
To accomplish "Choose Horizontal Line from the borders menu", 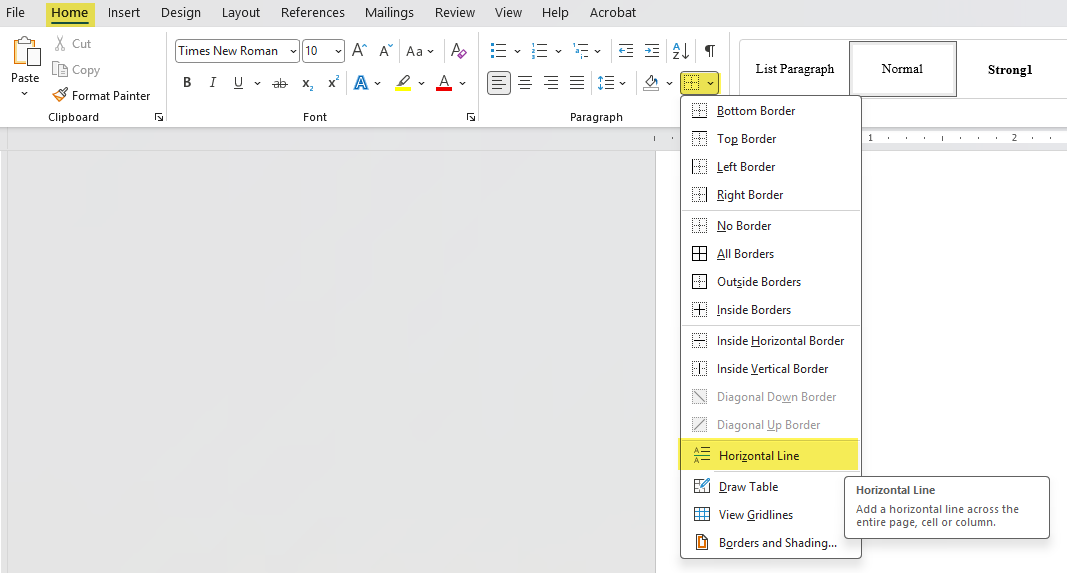I will tap(769, 455).
